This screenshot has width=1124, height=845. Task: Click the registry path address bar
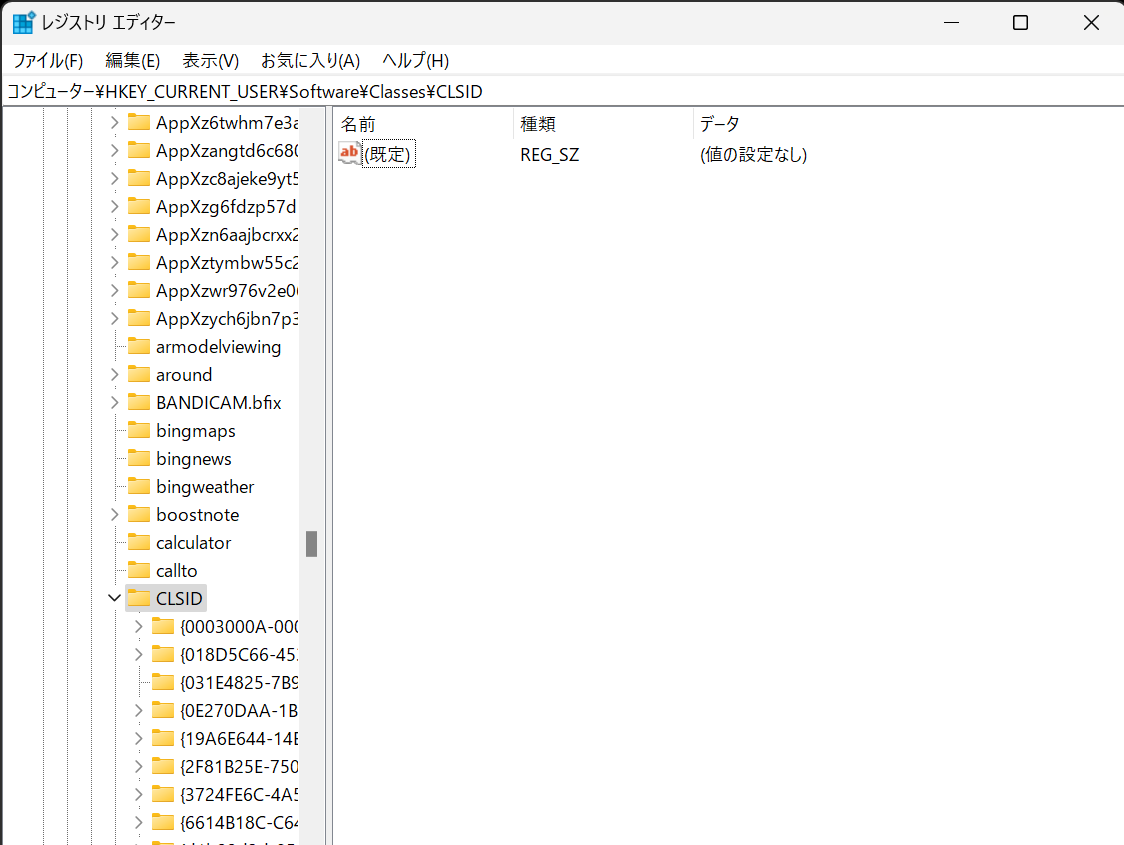click(x=563, y=92)
